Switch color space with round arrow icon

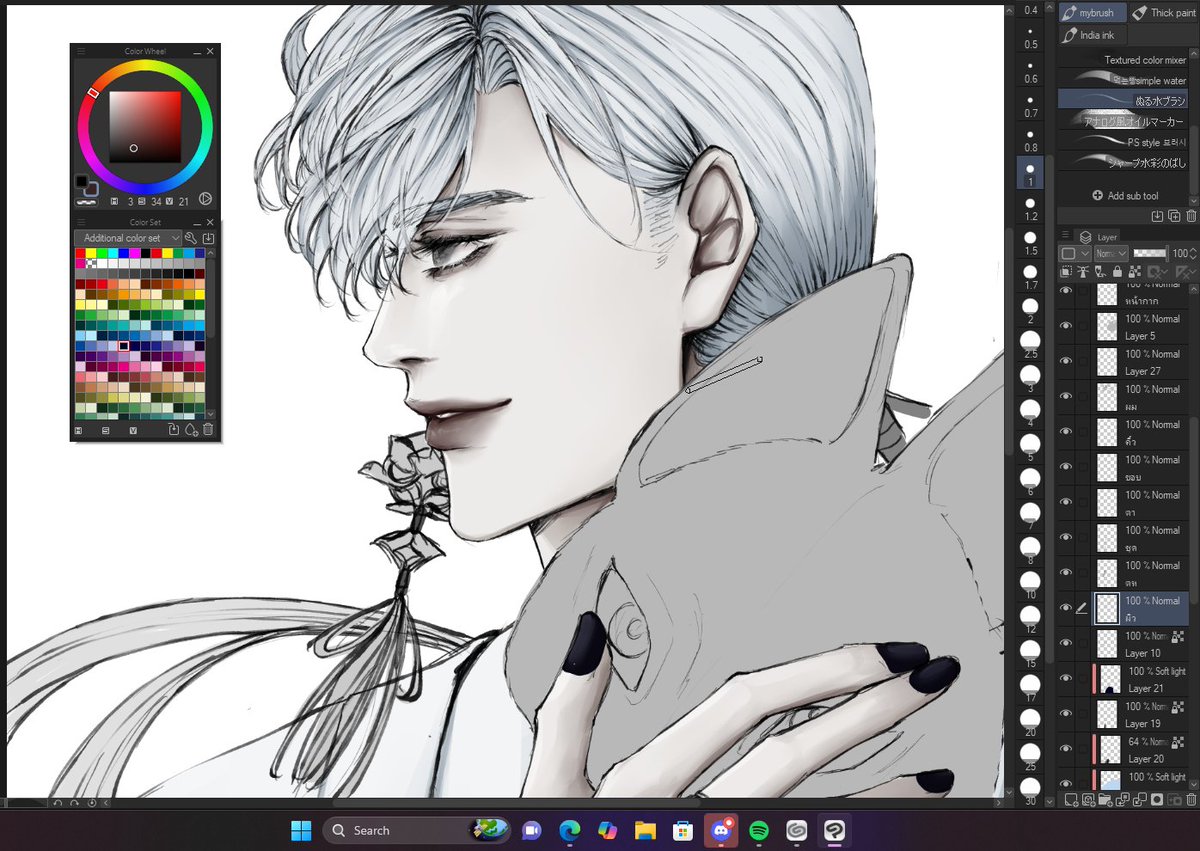coord(205,200)
